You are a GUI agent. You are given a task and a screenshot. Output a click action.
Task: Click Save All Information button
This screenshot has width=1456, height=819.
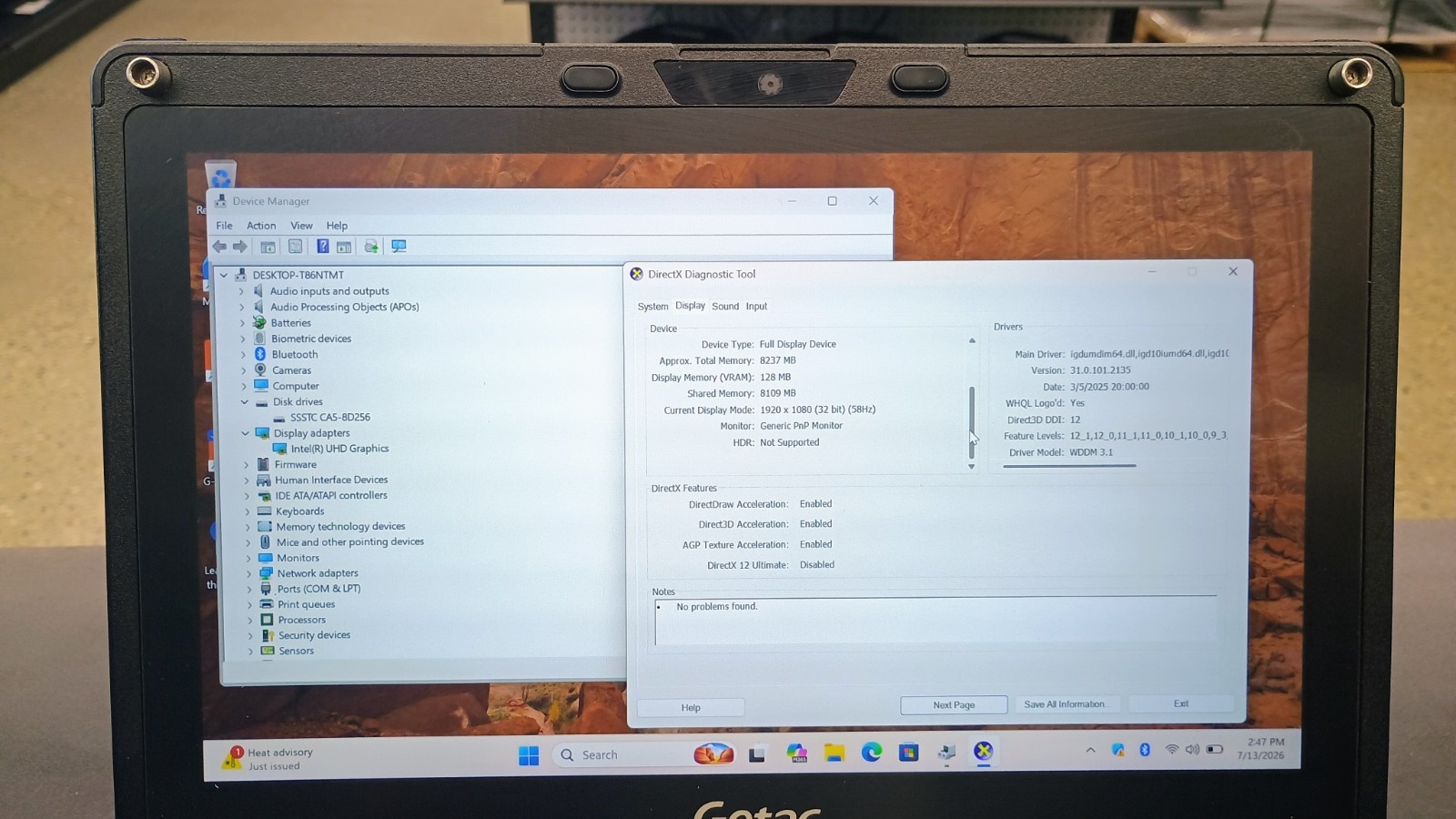point(1066,704)
